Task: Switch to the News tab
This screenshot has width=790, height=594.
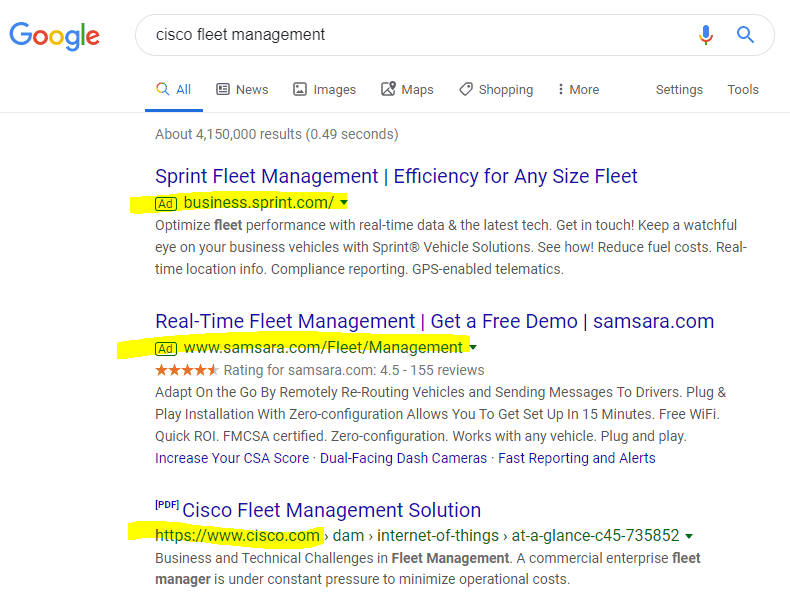Action: pyautogui.click(x=242, y=90)
